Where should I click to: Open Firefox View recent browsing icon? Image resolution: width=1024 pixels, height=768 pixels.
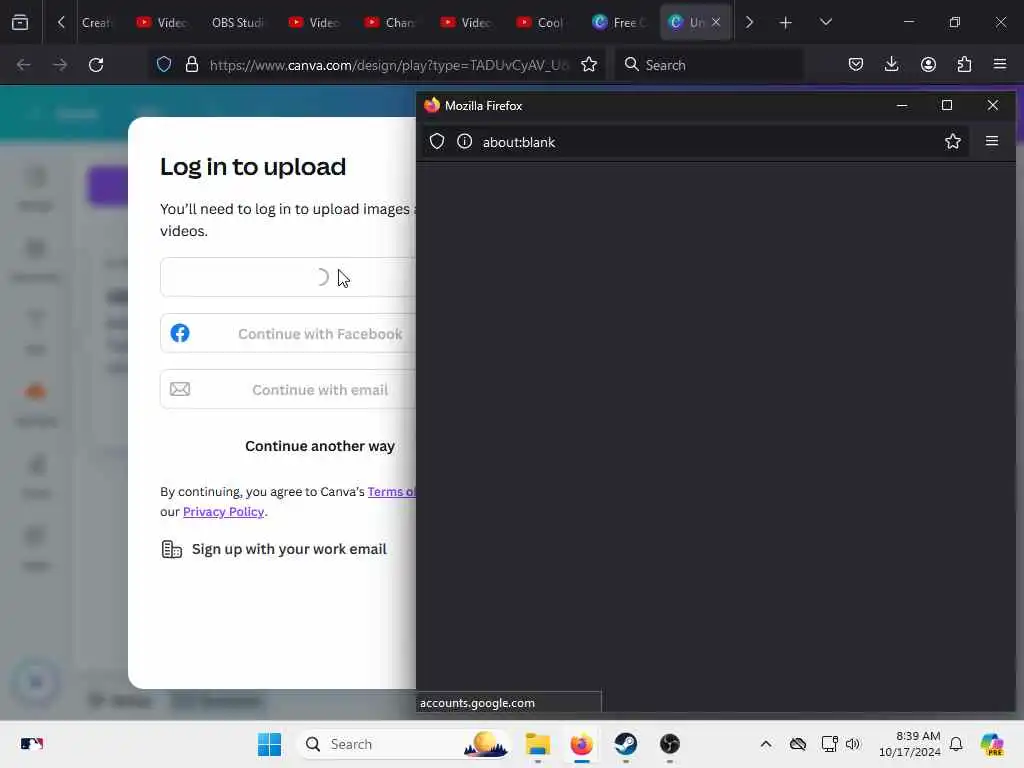click(20, 22)
